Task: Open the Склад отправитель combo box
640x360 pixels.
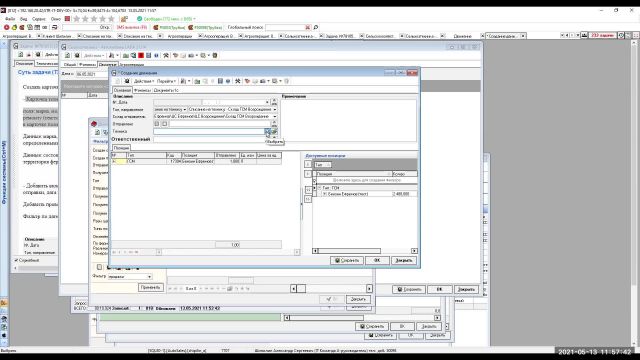Action: pos(215,117)
